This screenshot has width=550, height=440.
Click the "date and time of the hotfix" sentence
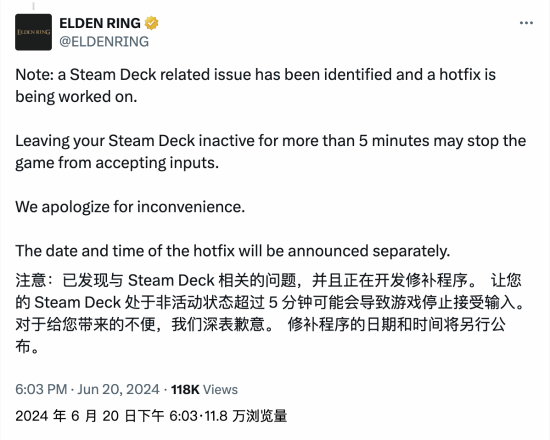tap(233, 251)
